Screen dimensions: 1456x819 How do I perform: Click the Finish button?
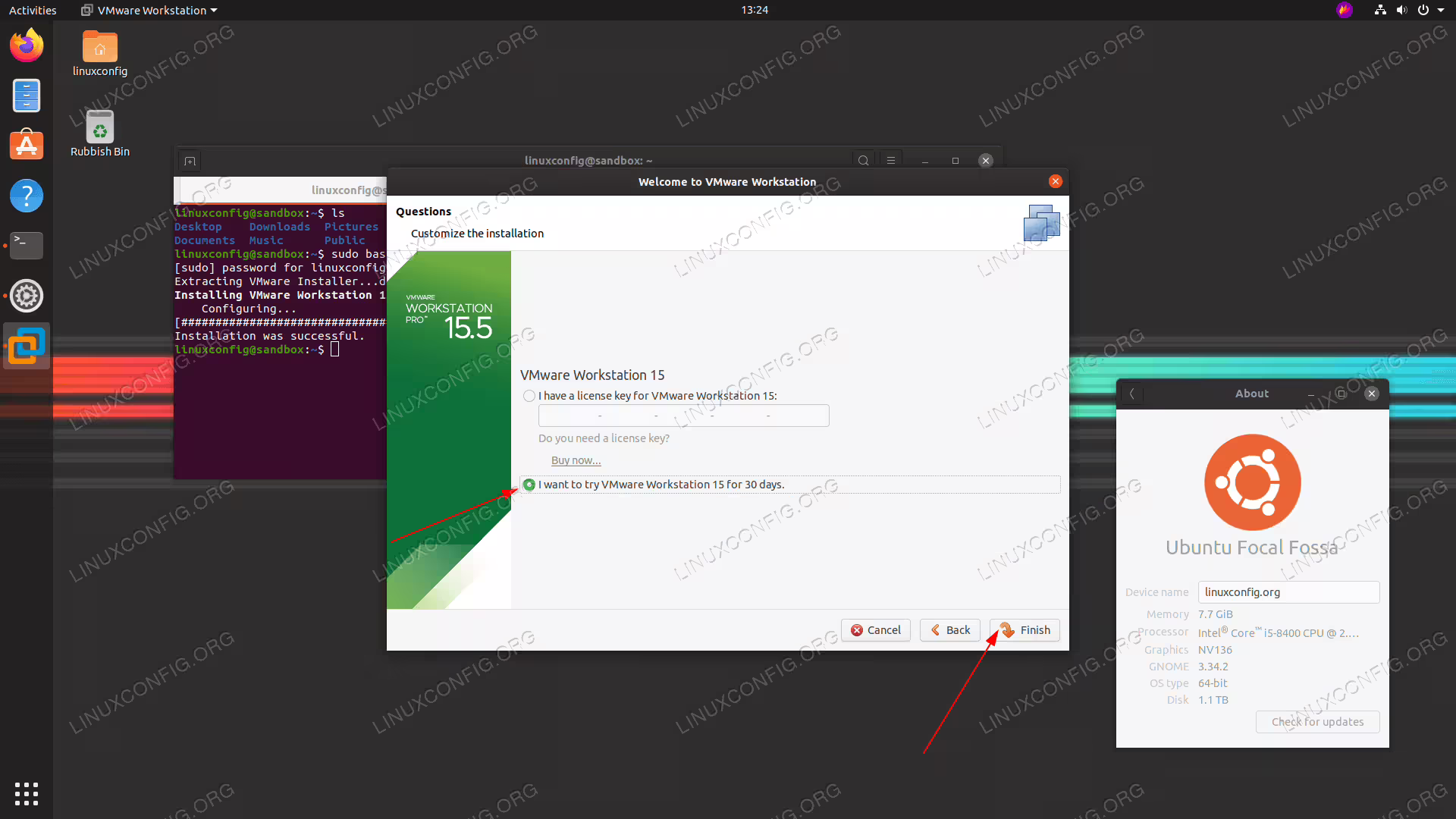pyautogui.click(x=1025, y=630)
